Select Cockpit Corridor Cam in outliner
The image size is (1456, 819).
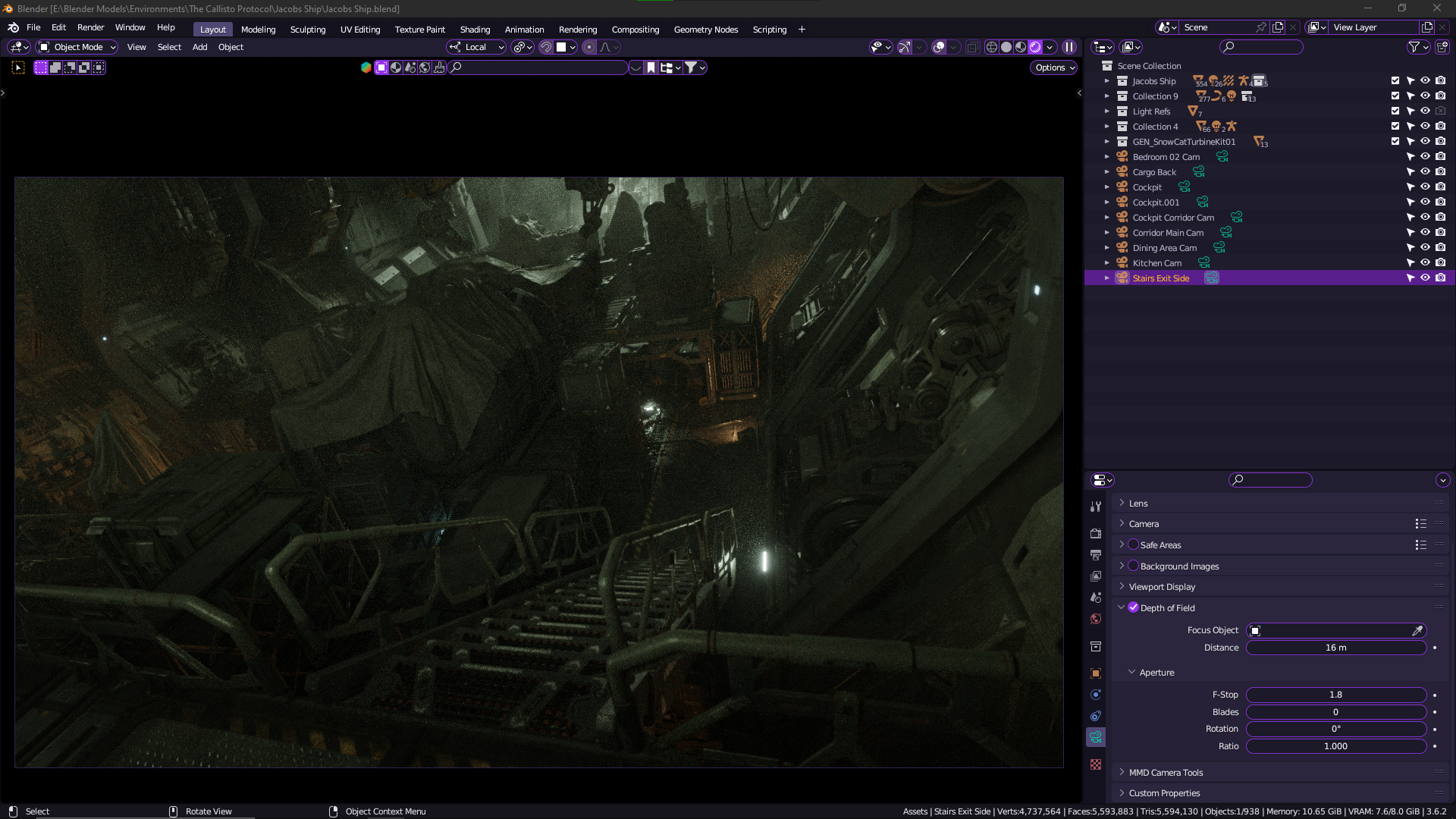pyautogui.click(x=1173, y=218)
